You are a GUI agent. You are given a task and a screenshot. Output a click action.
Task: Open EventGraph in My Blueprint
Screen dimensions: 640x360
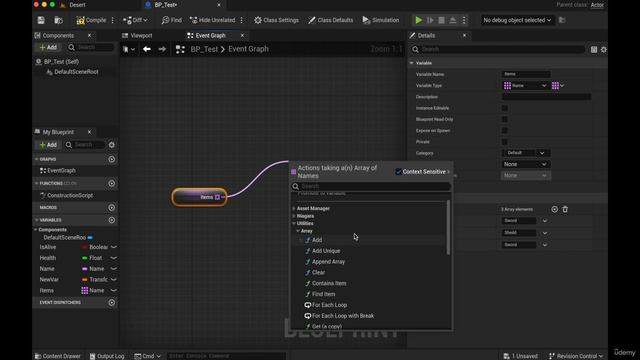click(x=61, y=171)
